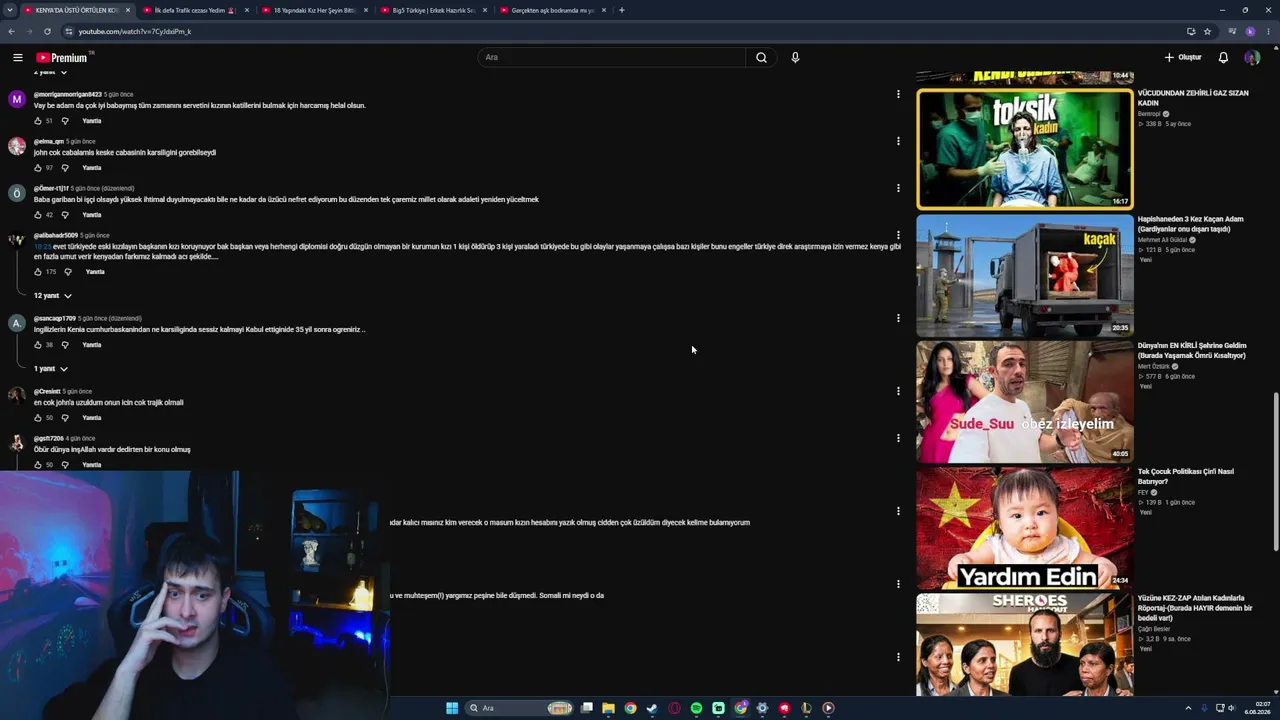
Task: Like @sancaqp1709's comment
Action: [x=38, y=345]
